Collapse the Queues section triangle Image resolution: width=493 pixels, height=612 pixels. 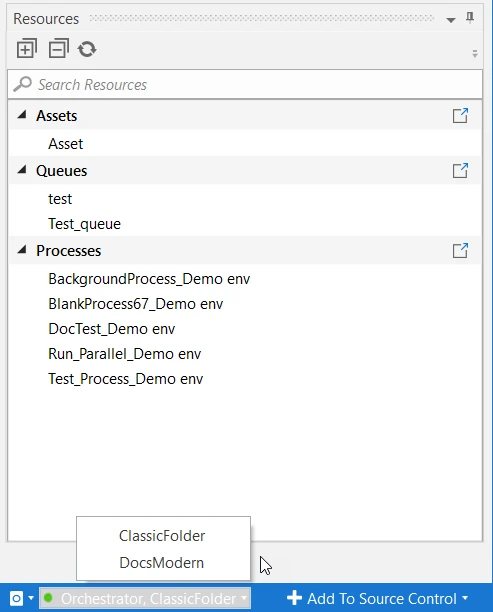(x=22, y=169)
